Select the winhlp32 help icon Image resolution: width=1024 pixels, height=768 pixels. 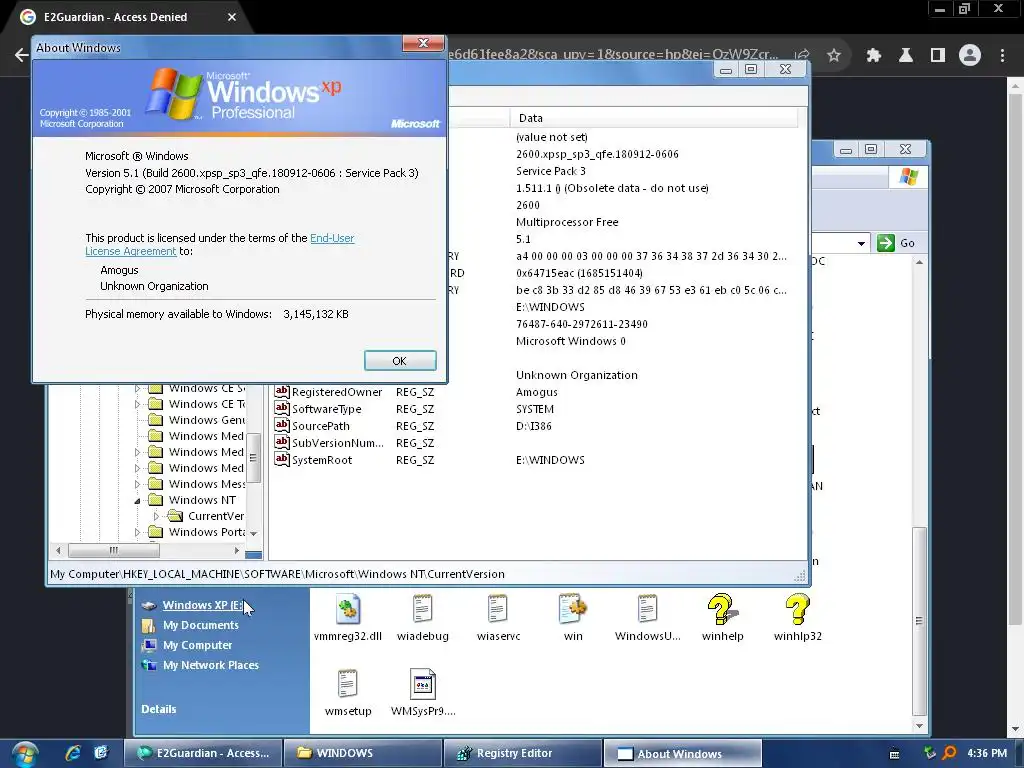click(797, 617)
